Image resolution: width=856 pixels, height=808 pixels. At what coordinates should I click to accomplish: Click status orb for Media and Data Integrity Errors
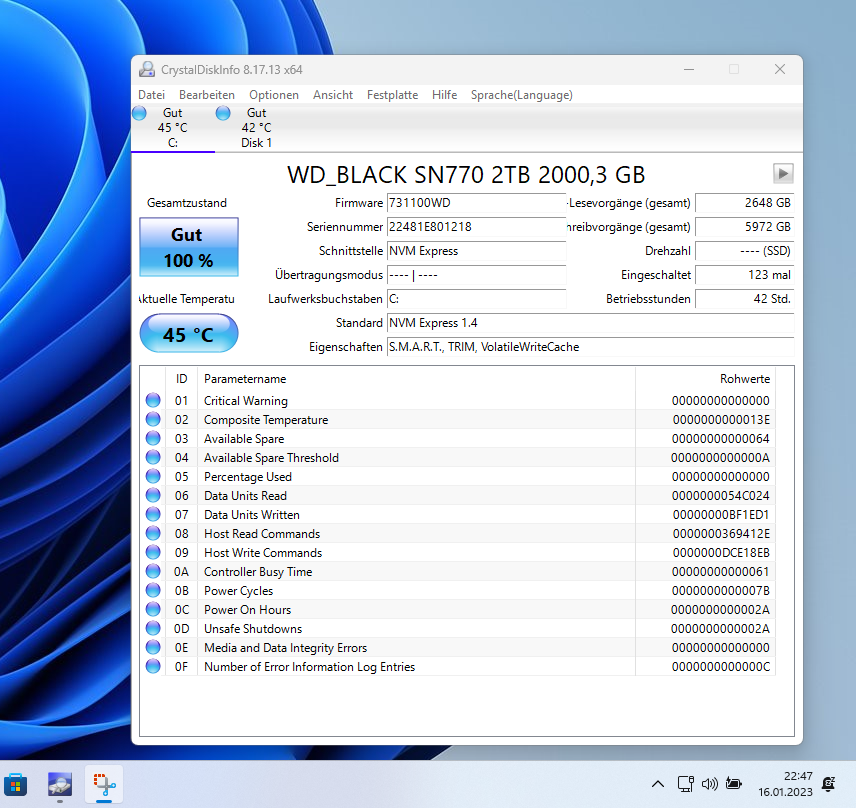click(153, 647)
